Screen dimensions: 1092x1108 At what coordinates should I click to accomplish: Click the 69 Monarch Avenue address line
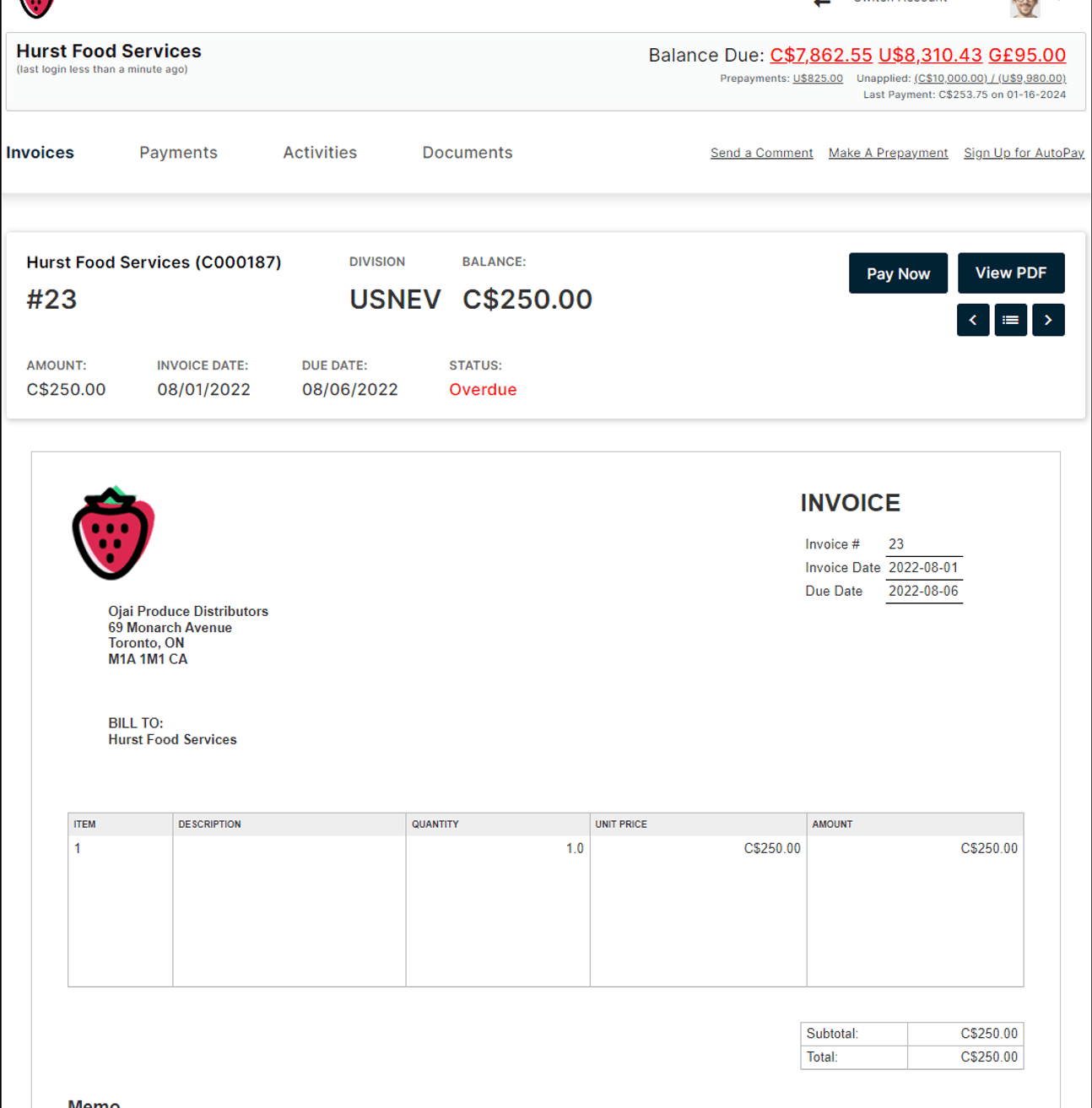coord(170,628)
